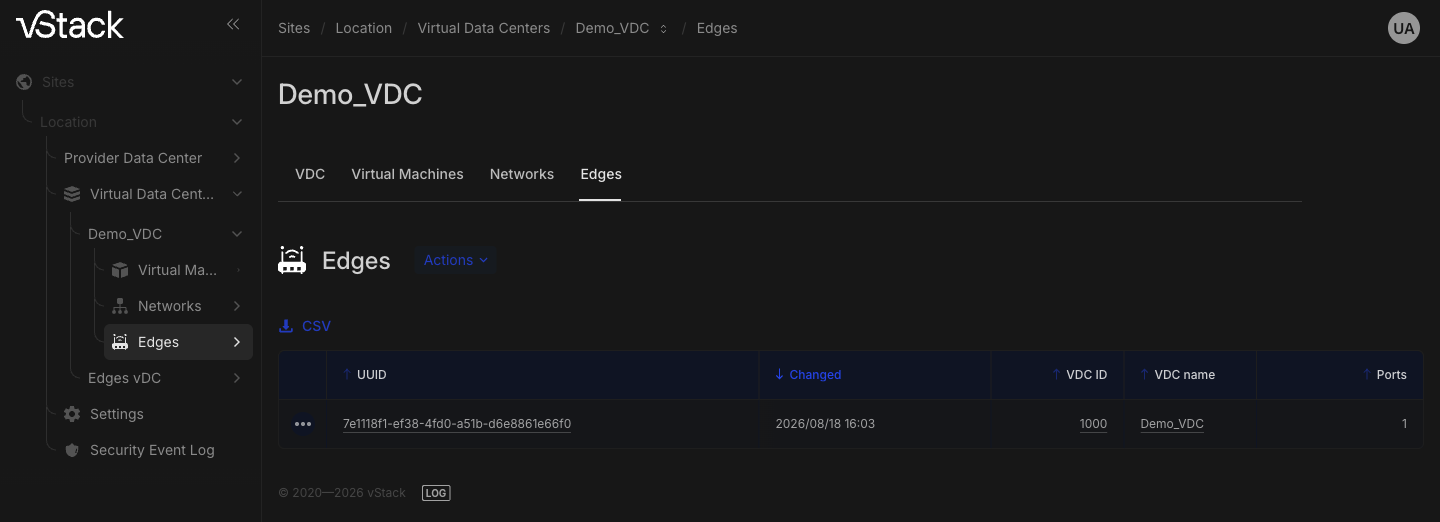Collapse the sidebar with double-chevron icon
The image size is (1440, 522).
coord(233,24)
